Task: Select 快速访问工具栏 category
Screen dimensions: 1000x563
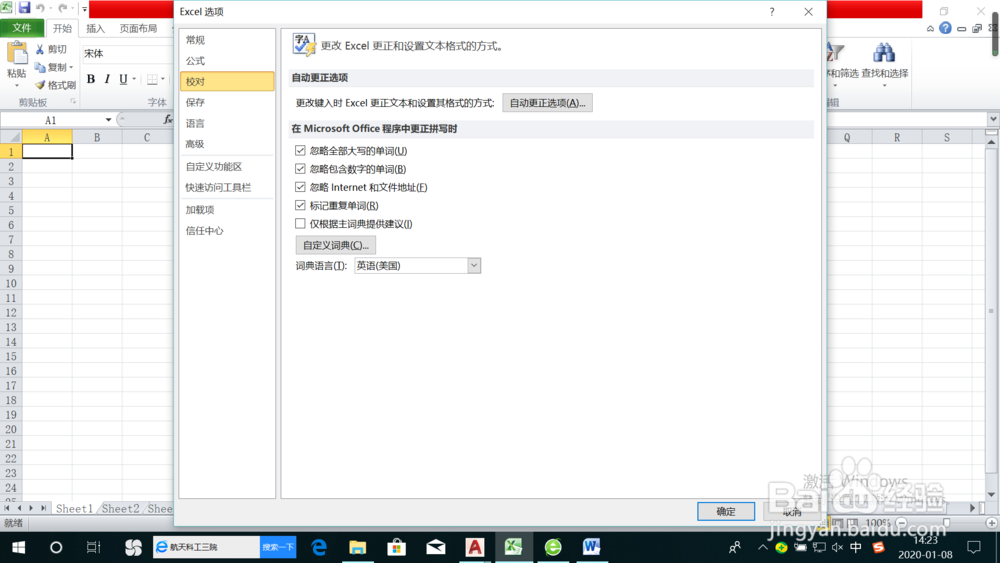Action: click(227, 187)
